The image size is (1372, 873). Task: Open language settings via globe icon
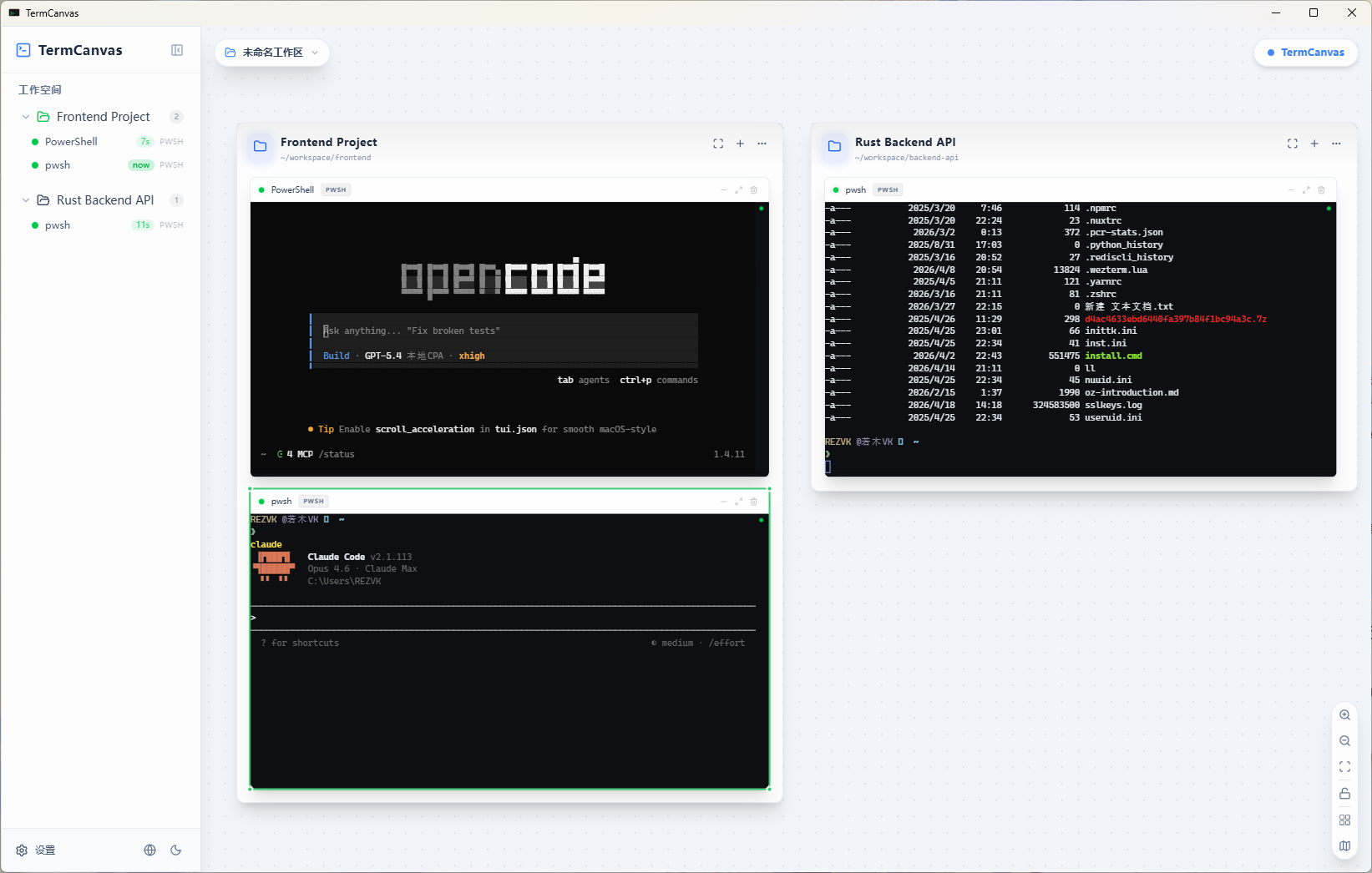149,850
